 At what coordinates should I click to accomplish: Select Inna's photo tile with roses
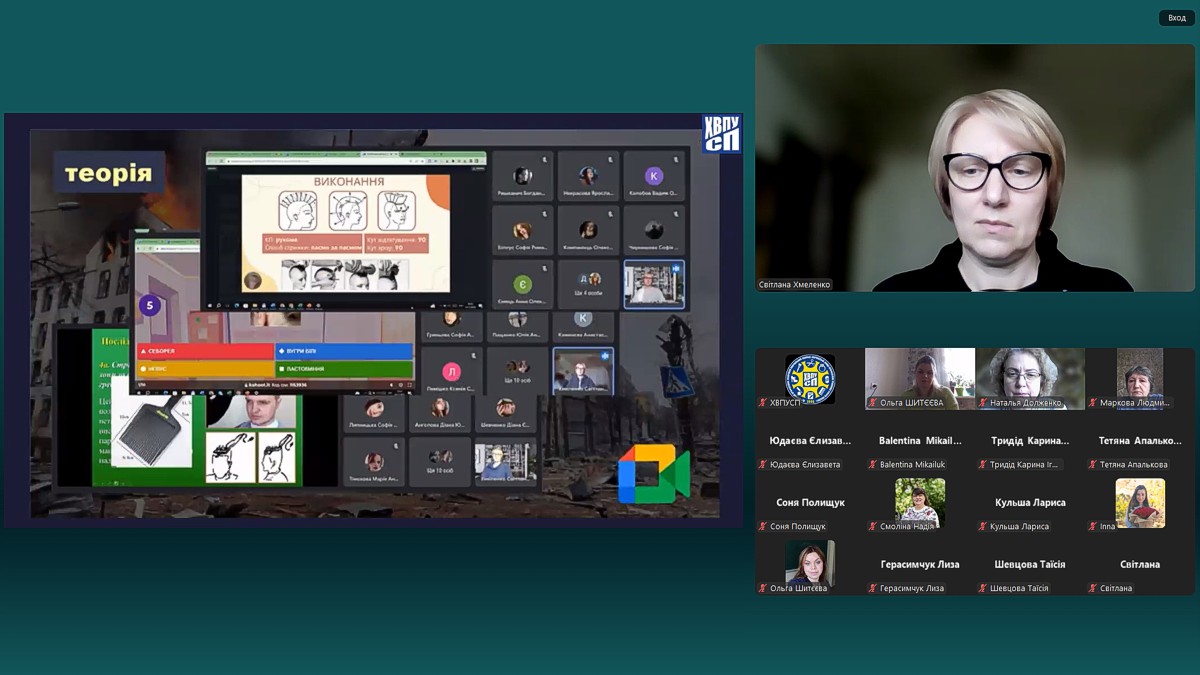pyautogui.click(x=1140, y=502)
